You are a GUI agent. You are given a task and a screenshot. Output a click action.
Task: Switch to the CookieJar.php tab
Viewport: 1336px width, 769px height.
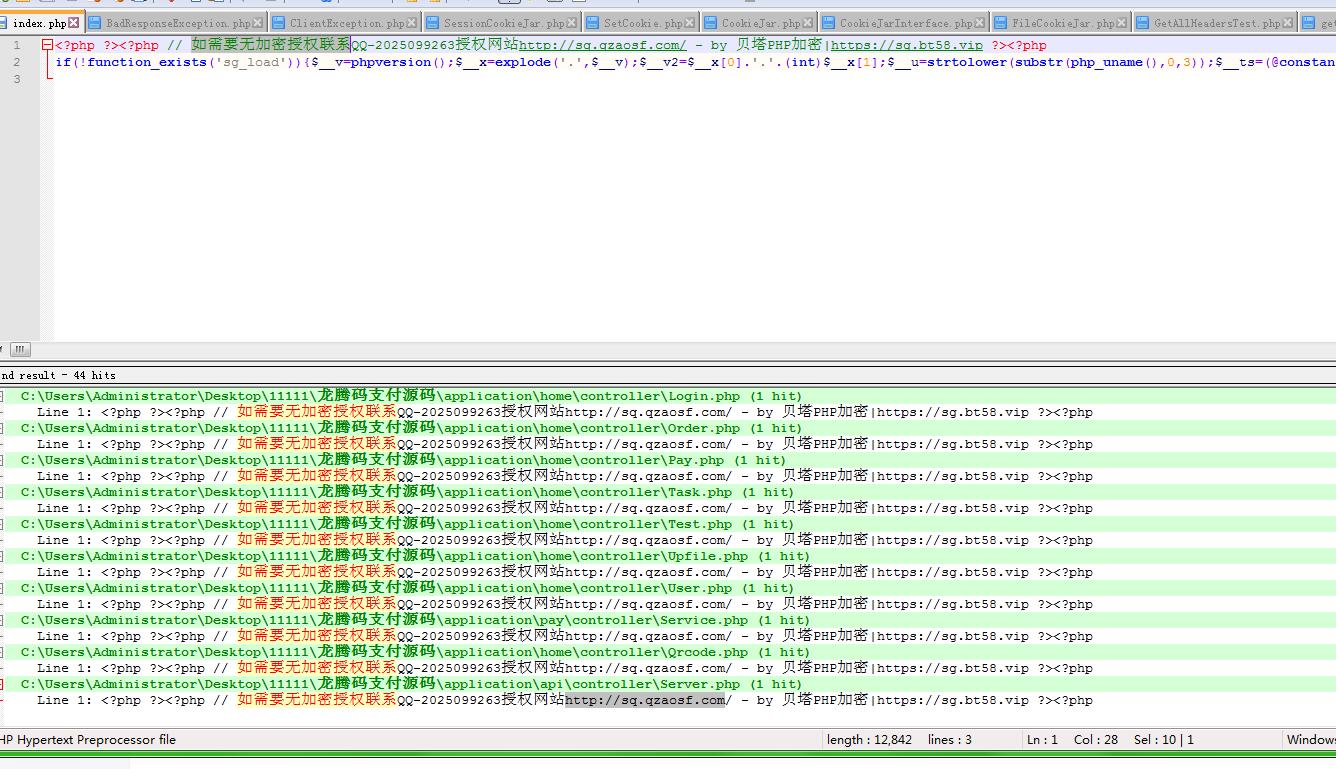point(760,23)
